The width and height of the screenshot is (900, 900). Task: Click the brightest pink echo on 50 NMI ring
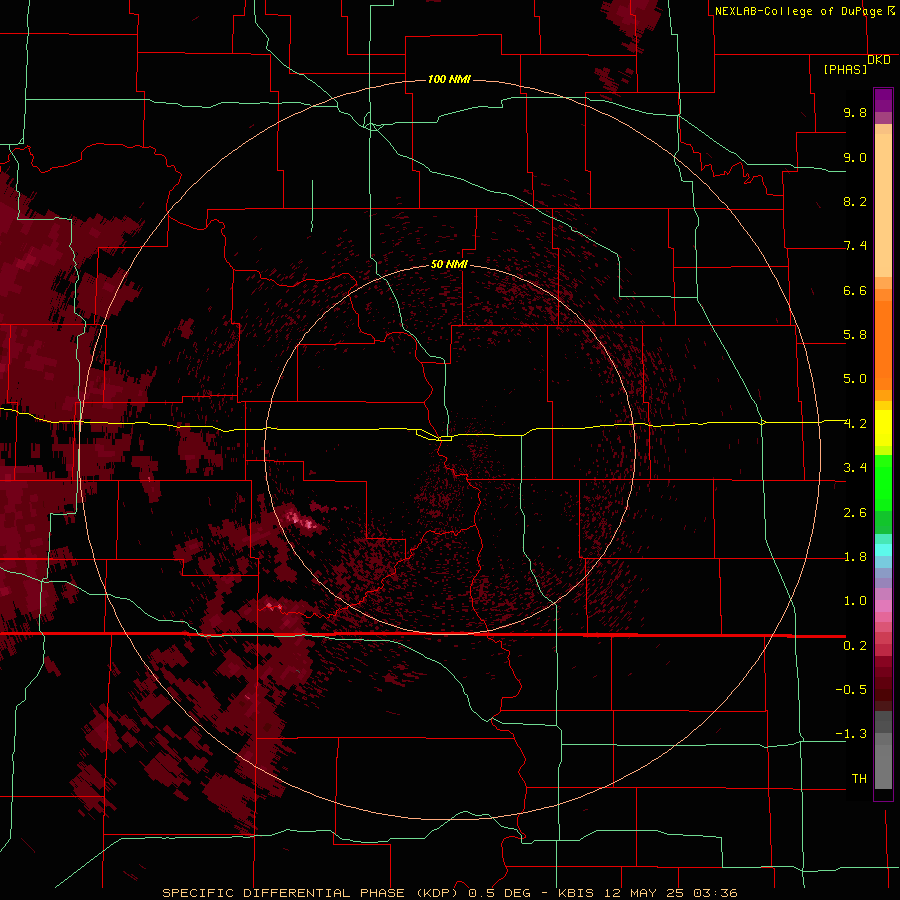301,520
